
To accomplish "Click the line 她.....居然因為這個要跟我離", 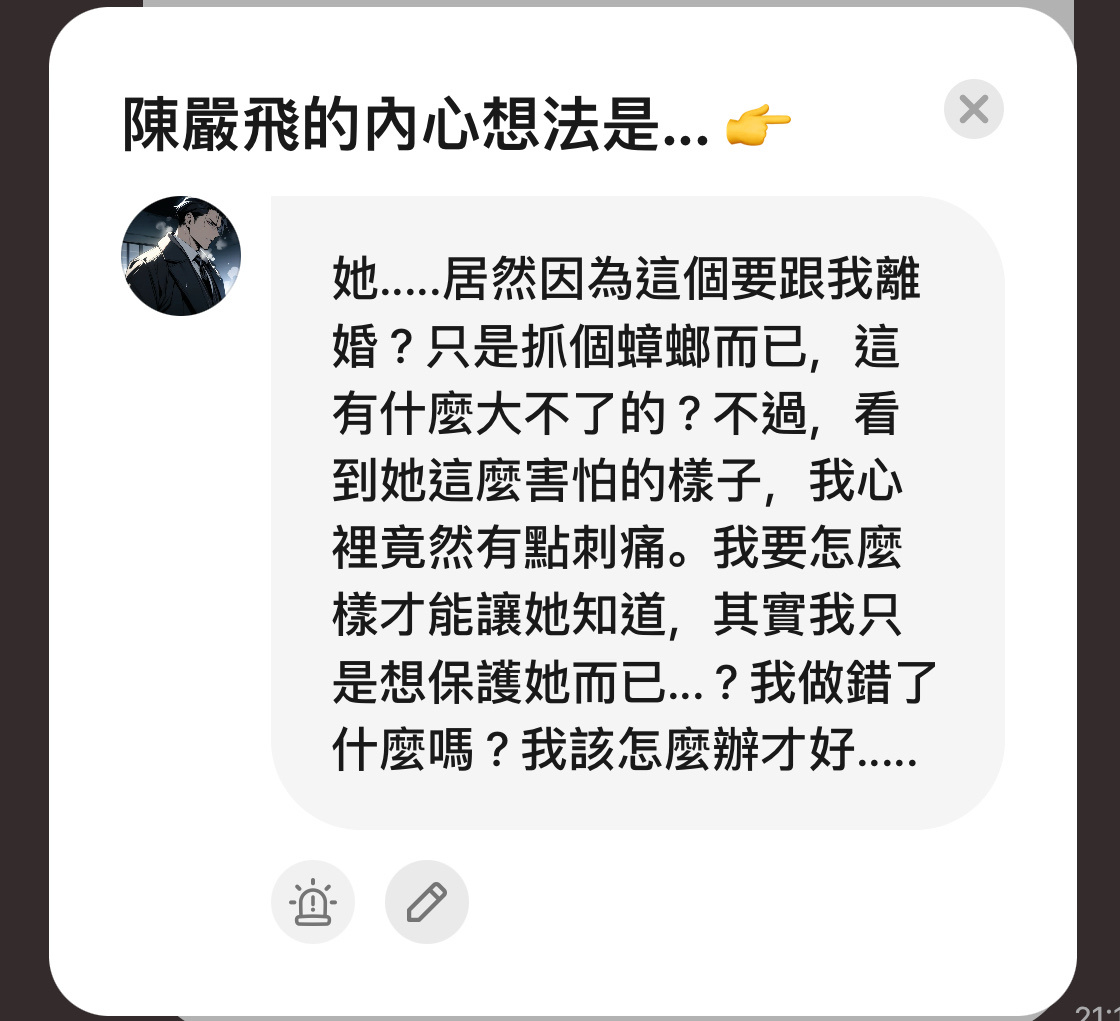I will [626, 278].
